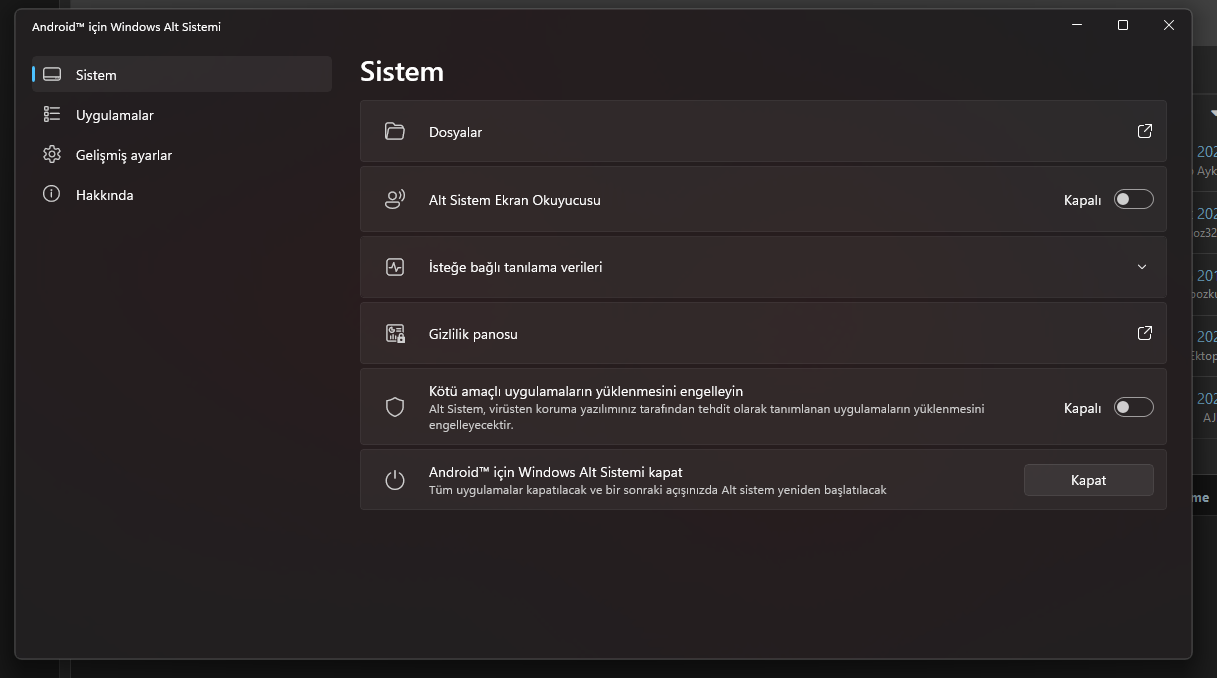Click the diagnostics data icon
This screenshot has width=1217, height=678.
[x=395, y=267]
